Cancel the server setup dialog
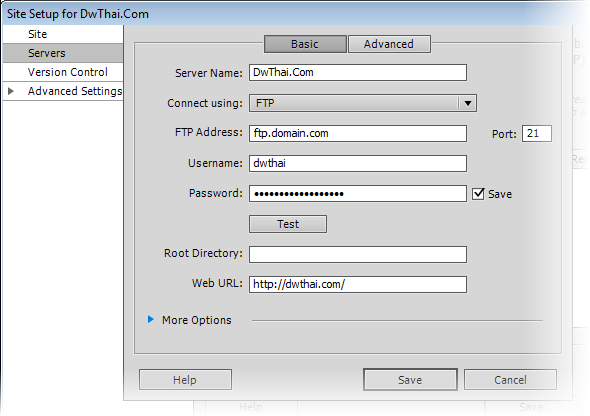This screenshot has width=590, height=416. (x=510, y=380)
